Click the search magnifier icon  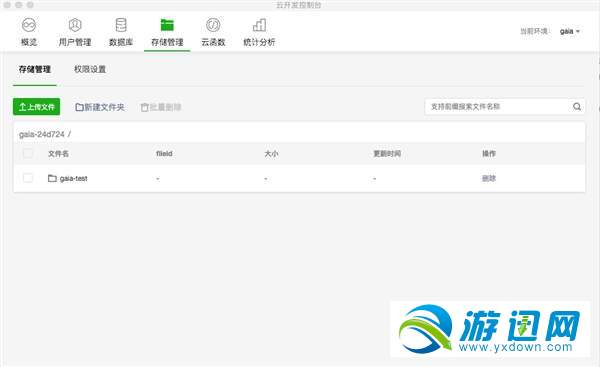(577, 107)
